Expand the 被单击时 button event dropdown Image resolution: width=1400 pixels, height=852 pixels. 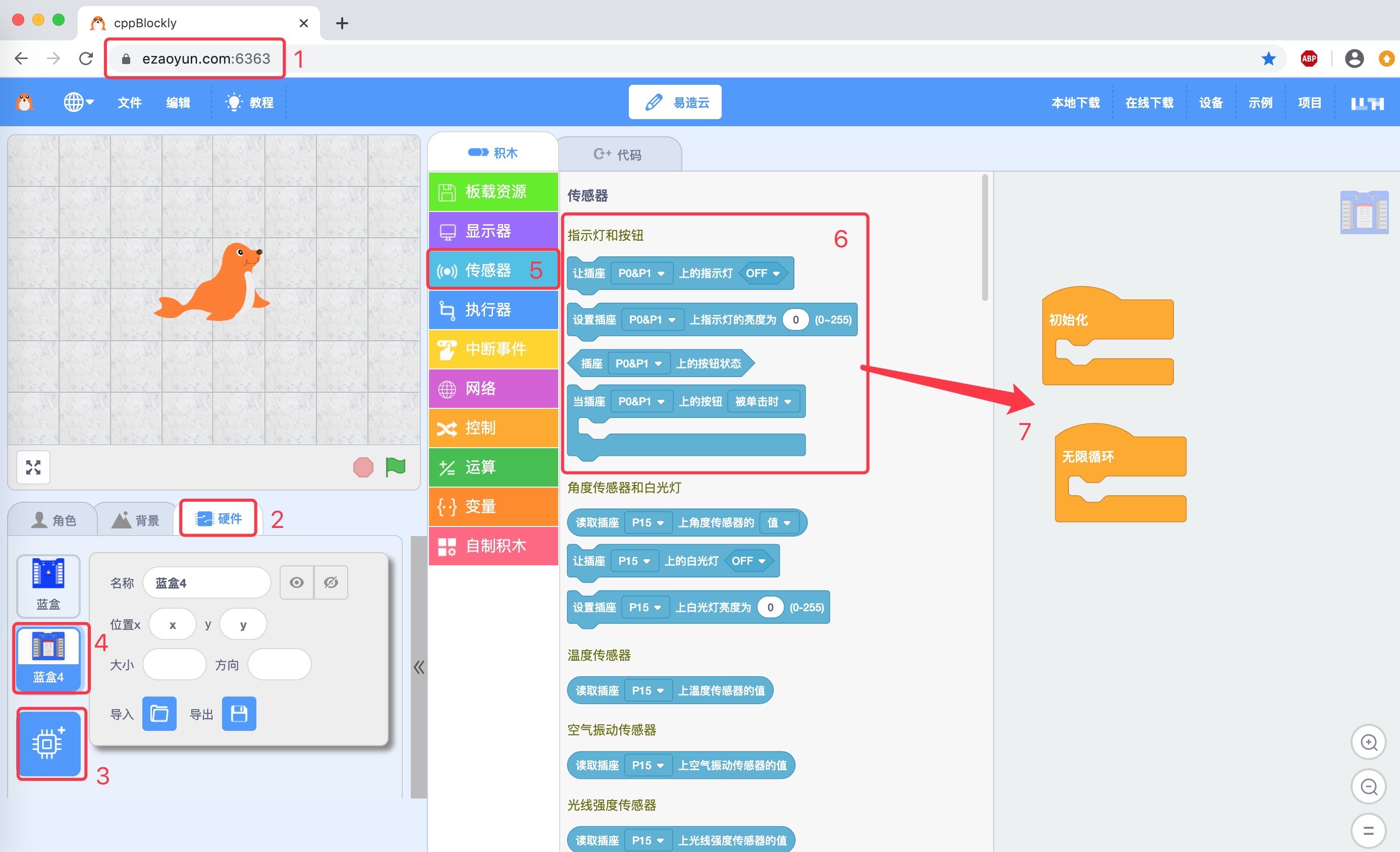763,401
